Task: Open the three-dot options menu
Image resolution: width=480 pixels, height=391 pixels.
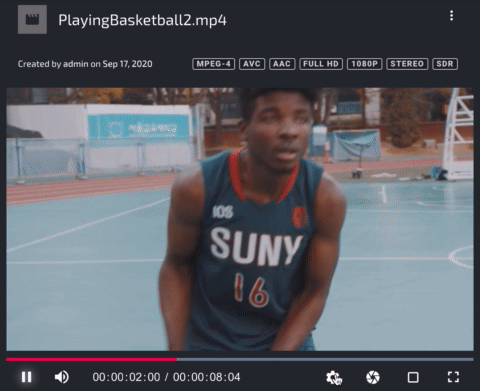Action: [451, 16]
